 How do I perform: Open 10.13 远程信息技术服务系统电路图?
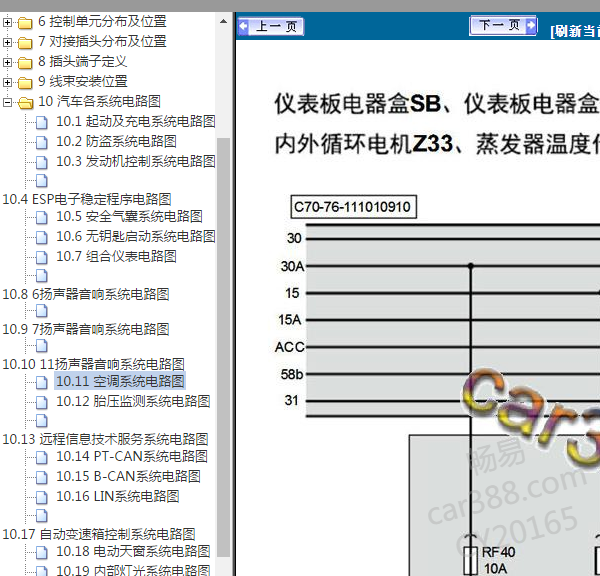[x=105, y=439]
